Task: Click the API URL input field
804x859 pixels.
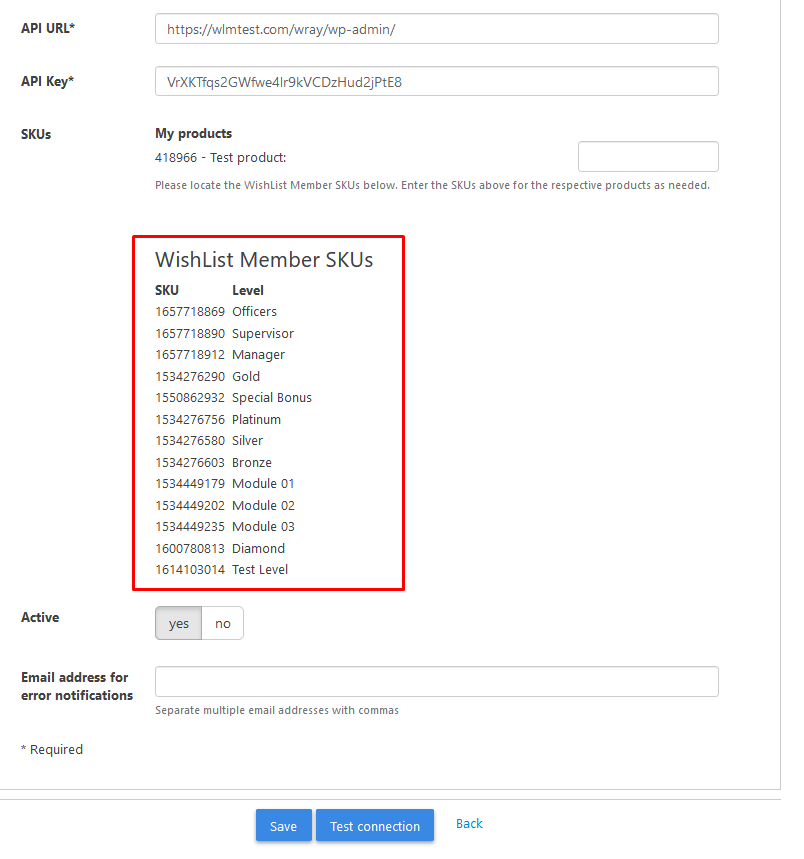Action: click(437, 28)
